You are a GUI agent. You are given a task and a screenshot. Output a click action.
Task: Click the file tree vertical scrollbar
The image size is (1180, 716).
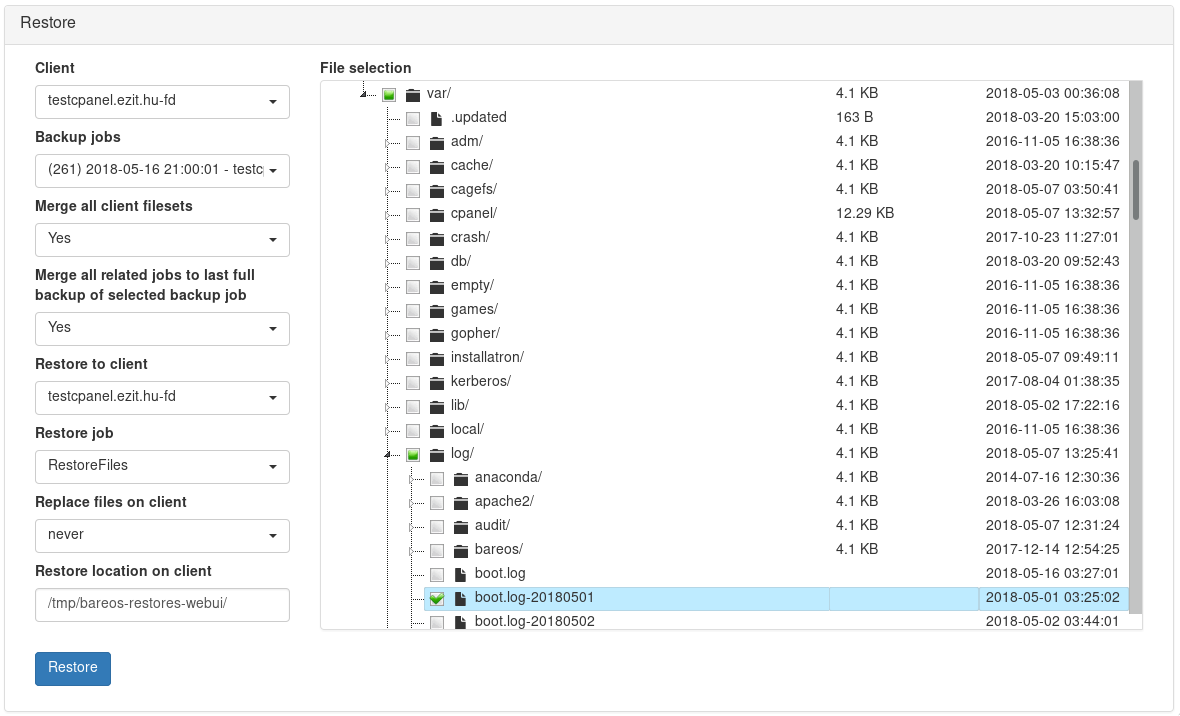click(x=1135, y=190)
